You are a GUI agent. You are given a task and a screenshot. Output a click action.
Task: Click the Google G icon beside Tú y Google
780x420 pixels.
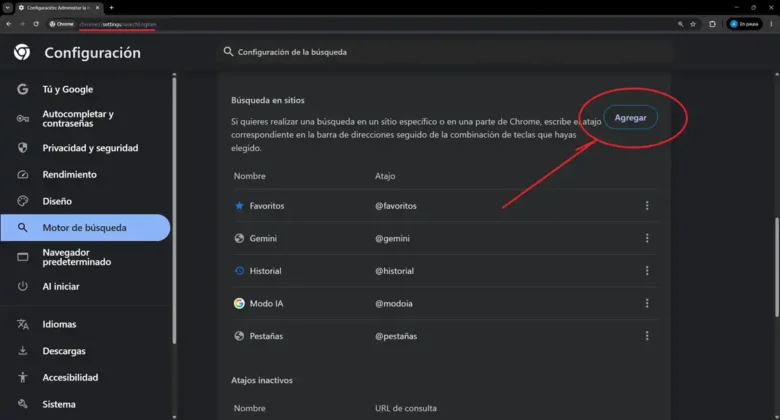pos(22,89)
